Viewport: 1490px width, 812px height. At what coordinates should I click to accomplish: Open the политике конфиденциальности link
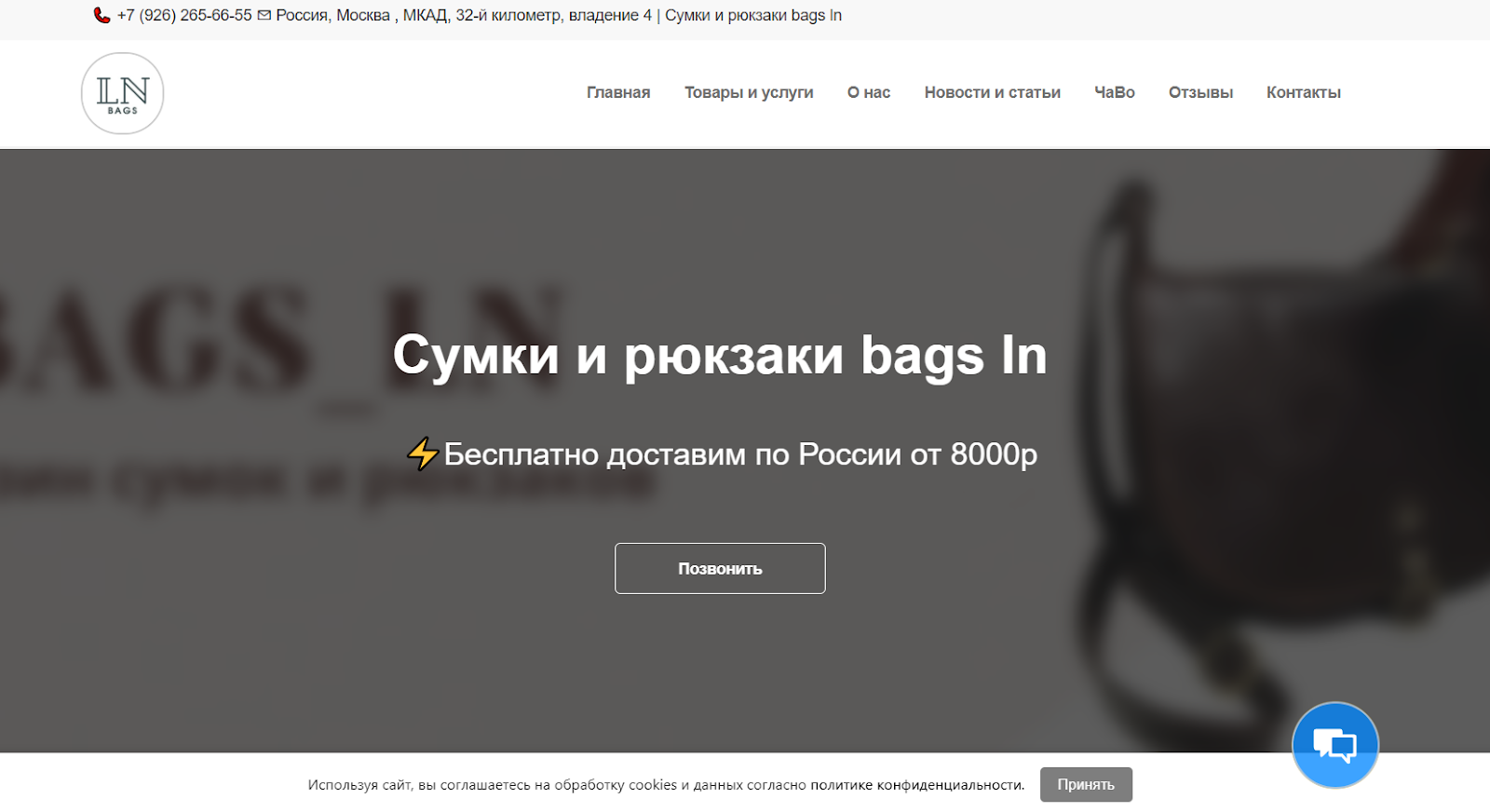[x=917, y=785]
